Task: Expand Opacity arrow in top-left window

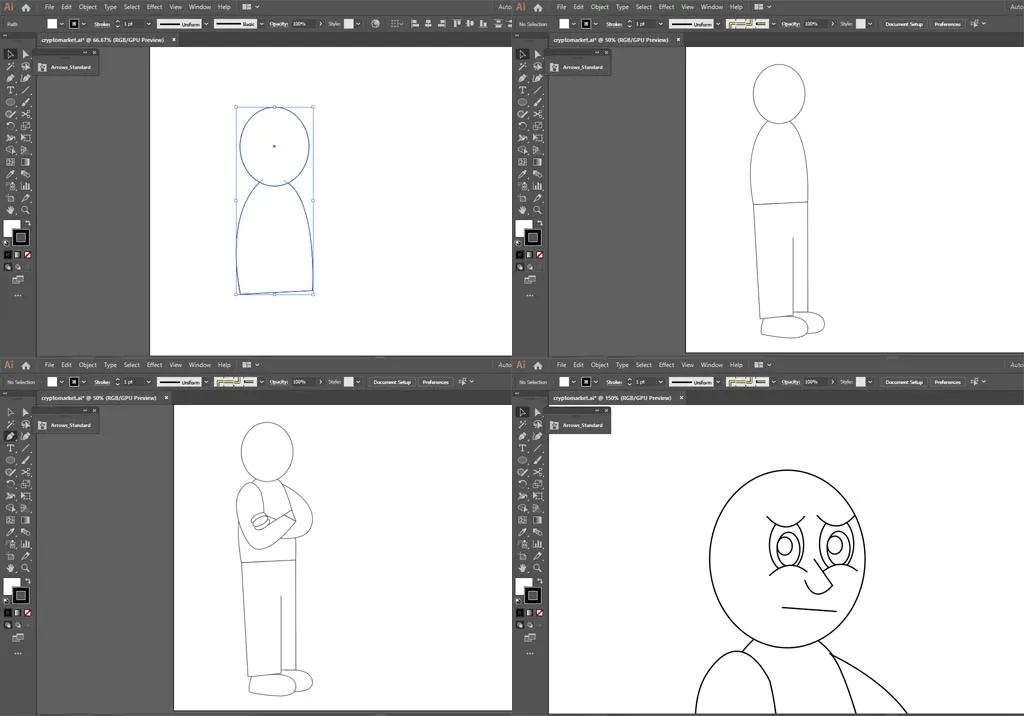Action: [x=321, y=24]
